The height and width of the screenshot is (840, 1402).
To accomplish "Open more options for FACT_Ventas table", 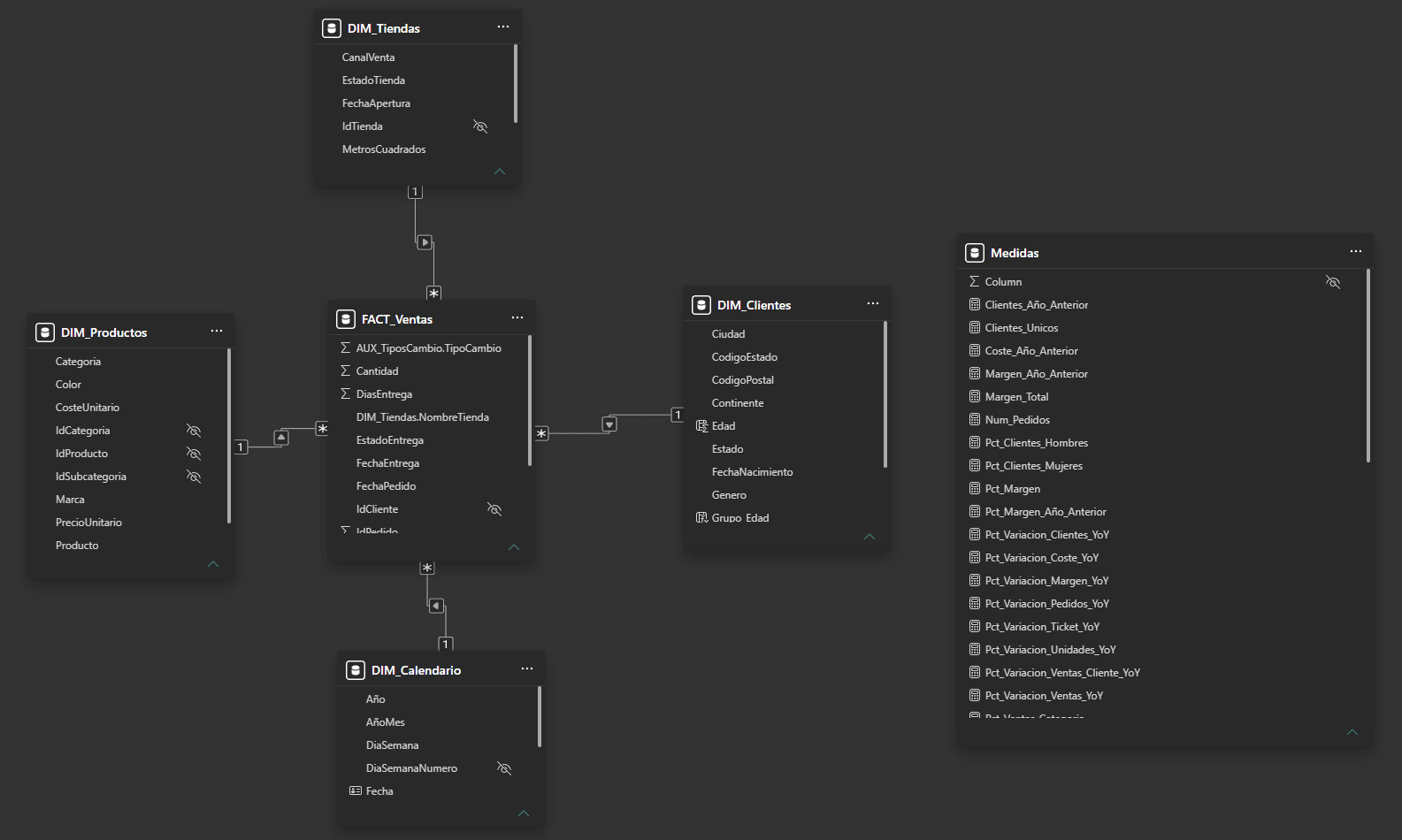I will [517, 318].
